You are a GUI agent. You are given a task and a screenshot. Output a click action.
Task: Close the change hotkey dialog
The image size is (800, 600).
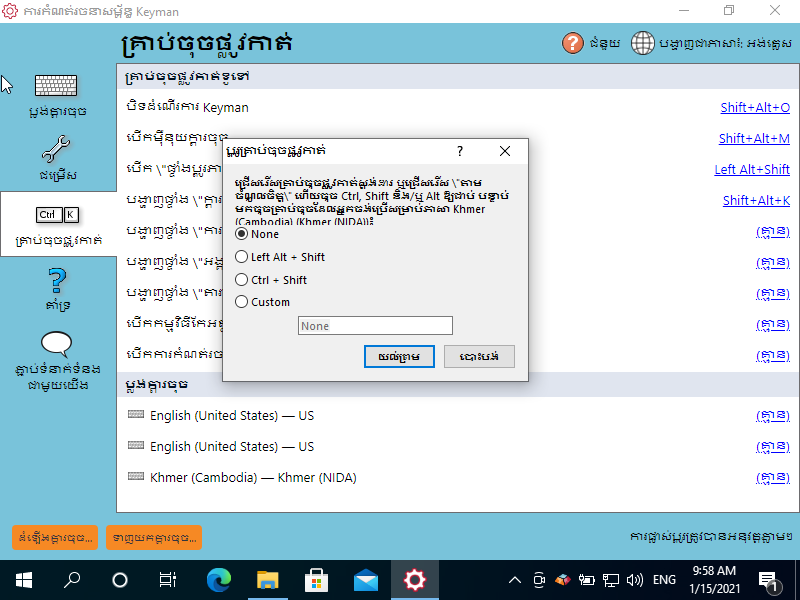pyautogui.click(x=505, y=151)
